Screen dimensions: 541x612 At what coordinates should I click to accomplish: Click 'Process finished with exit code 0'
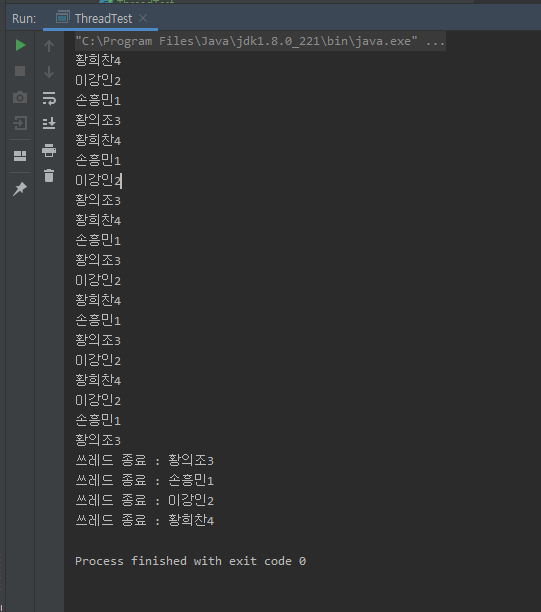click(190, 561)
